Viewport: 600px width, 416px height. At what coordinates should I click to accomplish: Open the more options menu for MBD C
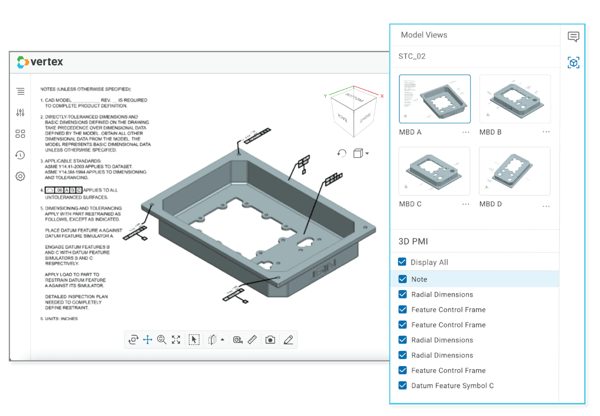466,204
